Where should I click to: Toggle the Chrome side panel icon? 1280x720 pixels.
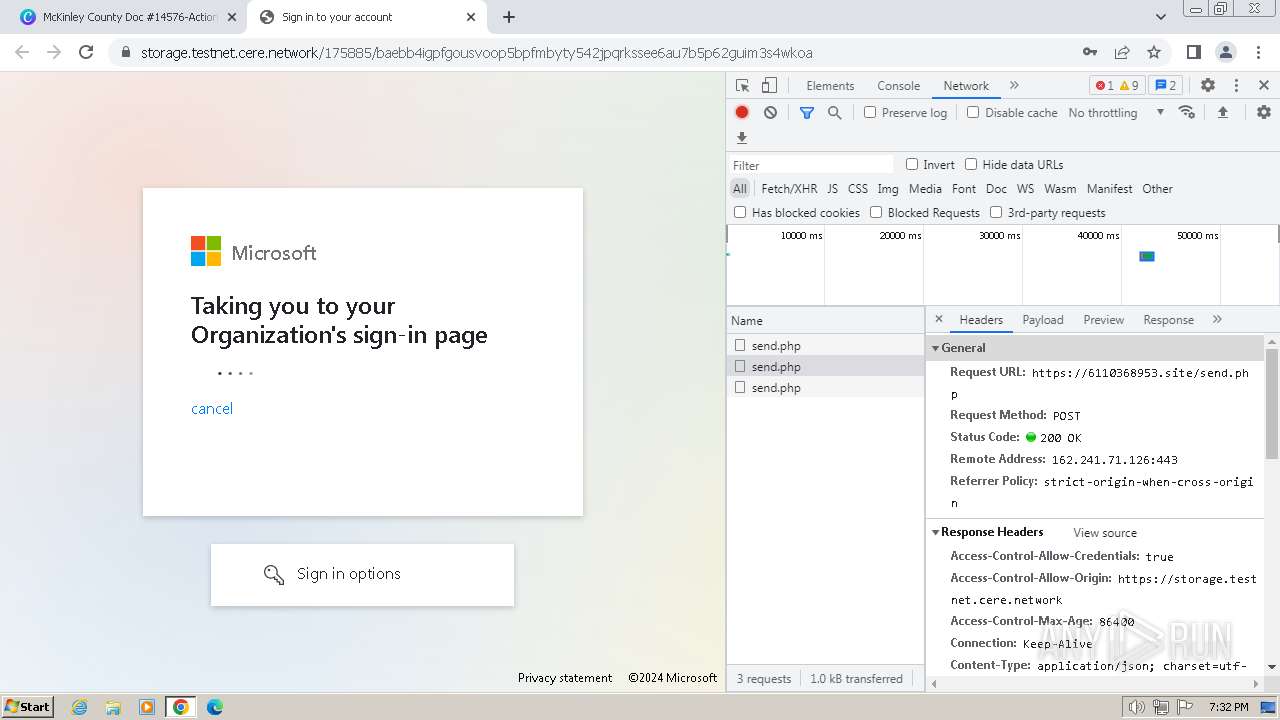(x=1193, y=52)
